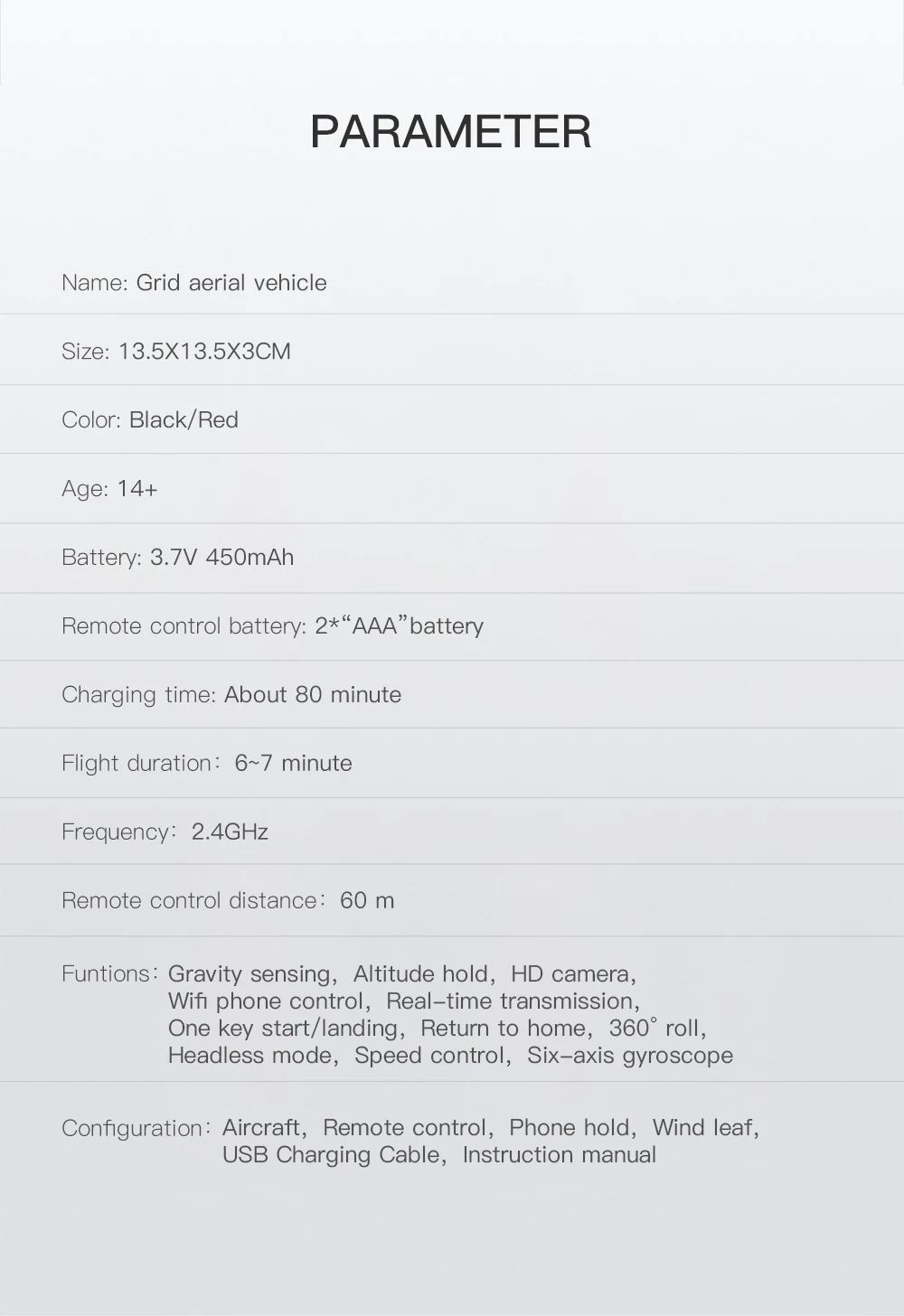Click Six-axis gyroscope text

pos(630,1056)
